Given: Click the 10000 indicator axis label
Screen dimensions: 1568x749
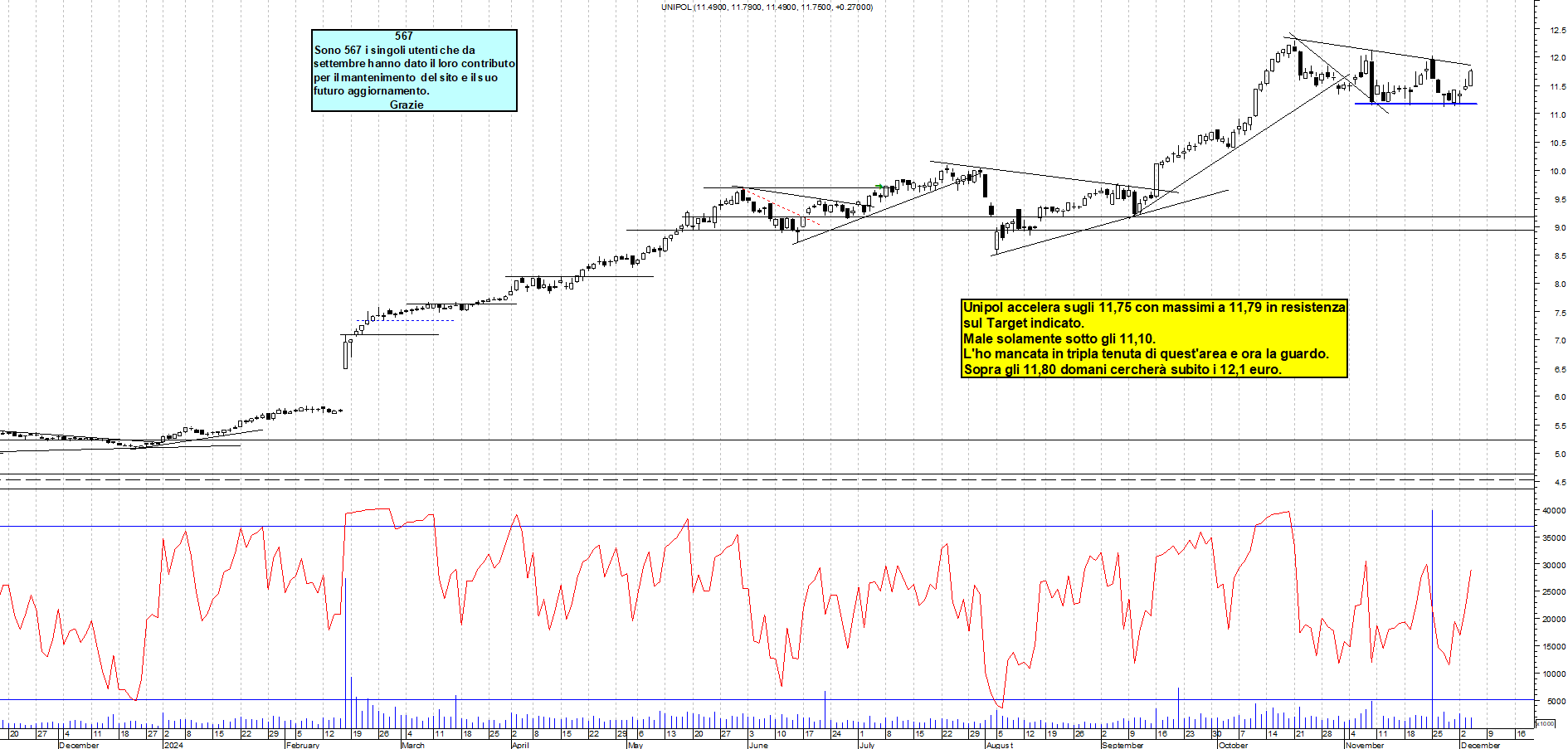Looking at the screenshot, I should (x=1554, y=674).
